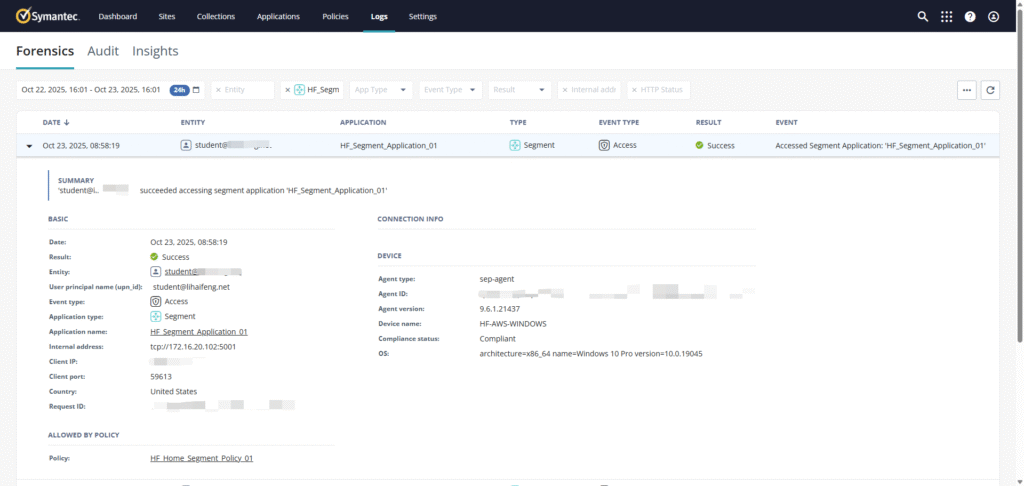The image size is (1024, 486).
Task: Open the apps grid launcher
Action: coord(946,17)
